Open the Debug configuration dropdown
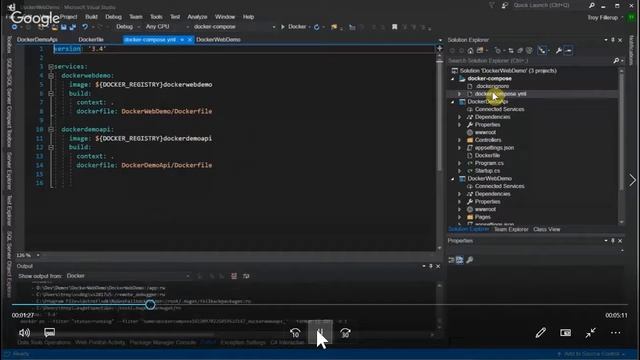 tap(127, 27)
